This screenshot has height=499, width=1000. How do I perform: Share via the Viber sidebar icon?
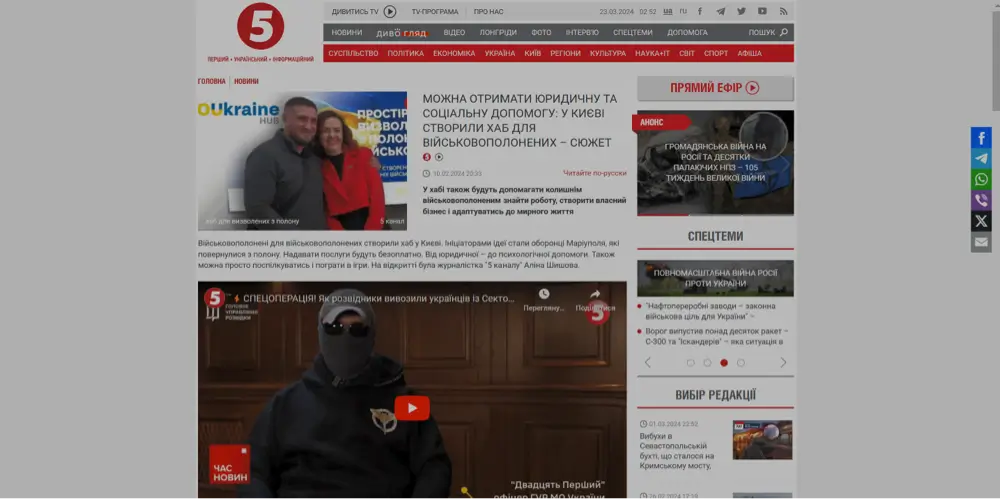981,200
